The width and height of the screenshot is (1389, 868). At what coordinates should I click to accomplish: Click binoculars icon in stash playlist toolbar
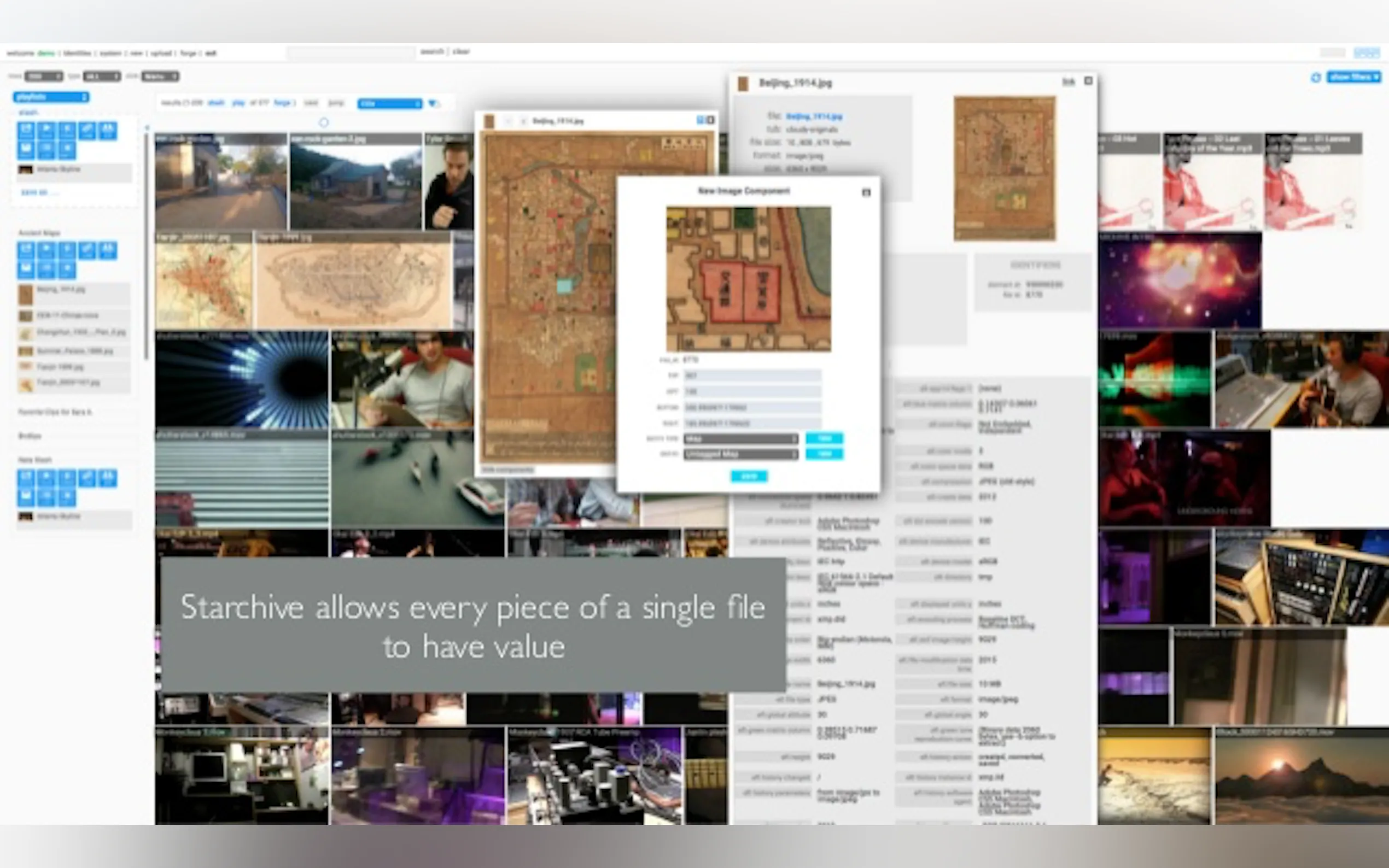click(x=107, y=130)
